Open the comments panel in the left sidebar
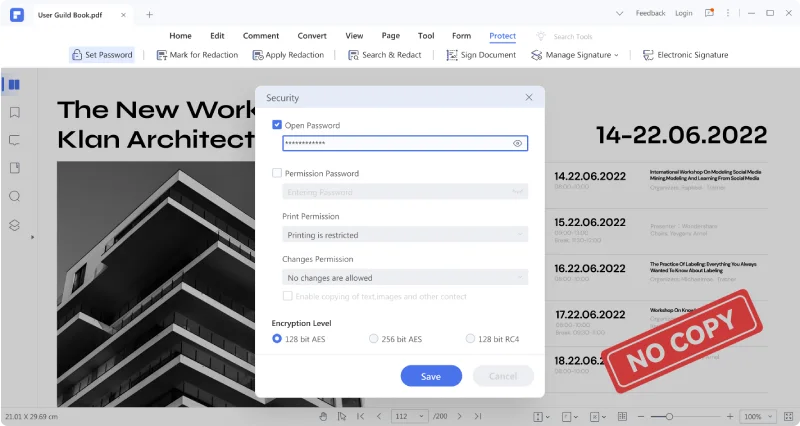The width and height of the screenshot is (800, 426). tap(15, 140)
